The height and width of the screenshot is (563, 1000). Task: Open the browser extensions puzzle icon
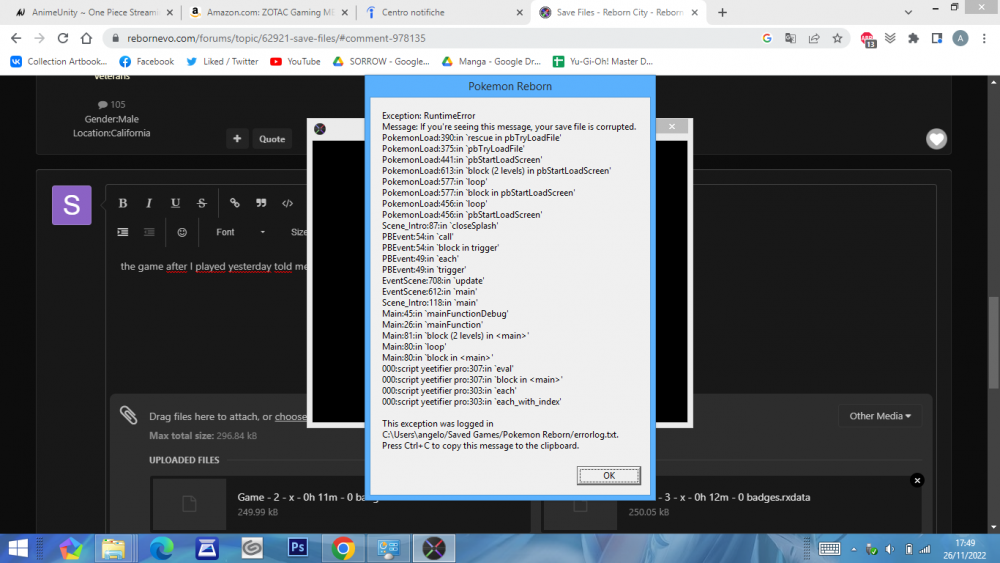[x=913, y=38]
